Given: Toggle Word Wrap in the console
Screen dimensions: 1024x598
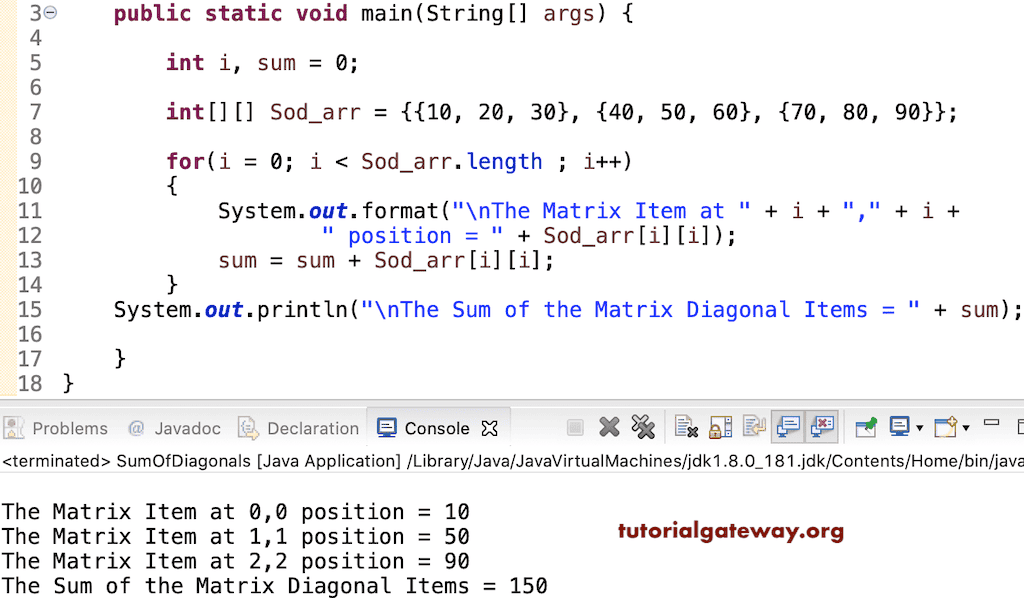Looking at the screenshot, I should click(x=752, y=427).
